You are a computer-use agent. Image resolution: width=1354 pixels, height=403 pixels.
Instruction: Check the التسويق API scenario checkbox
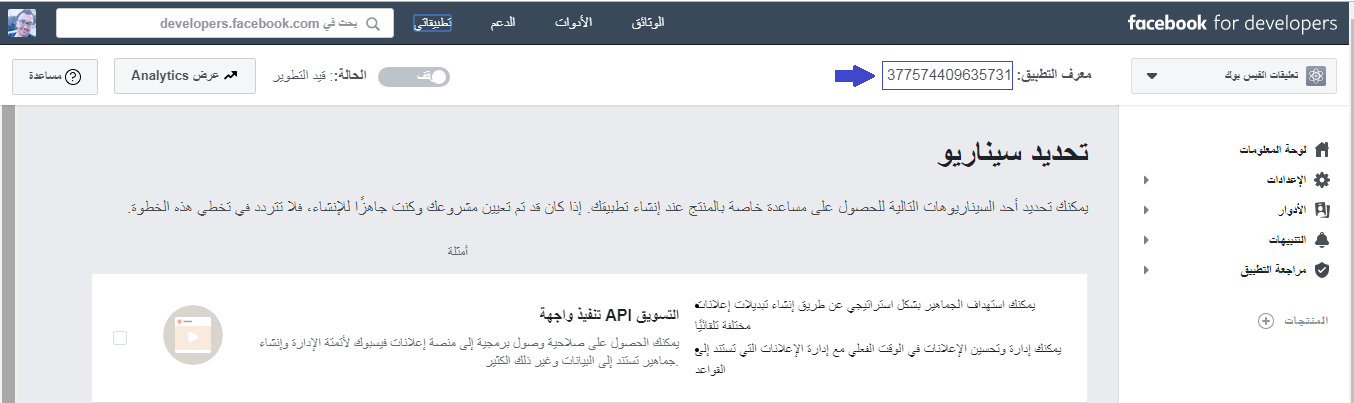tap(120, 339)
